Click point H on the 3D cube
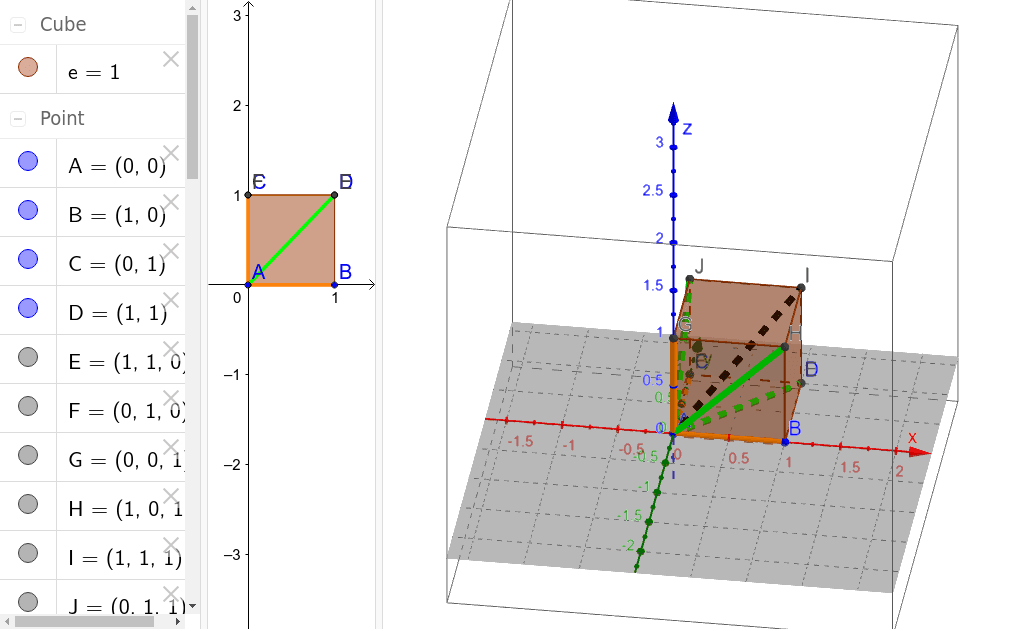 [x=784, y=347]
